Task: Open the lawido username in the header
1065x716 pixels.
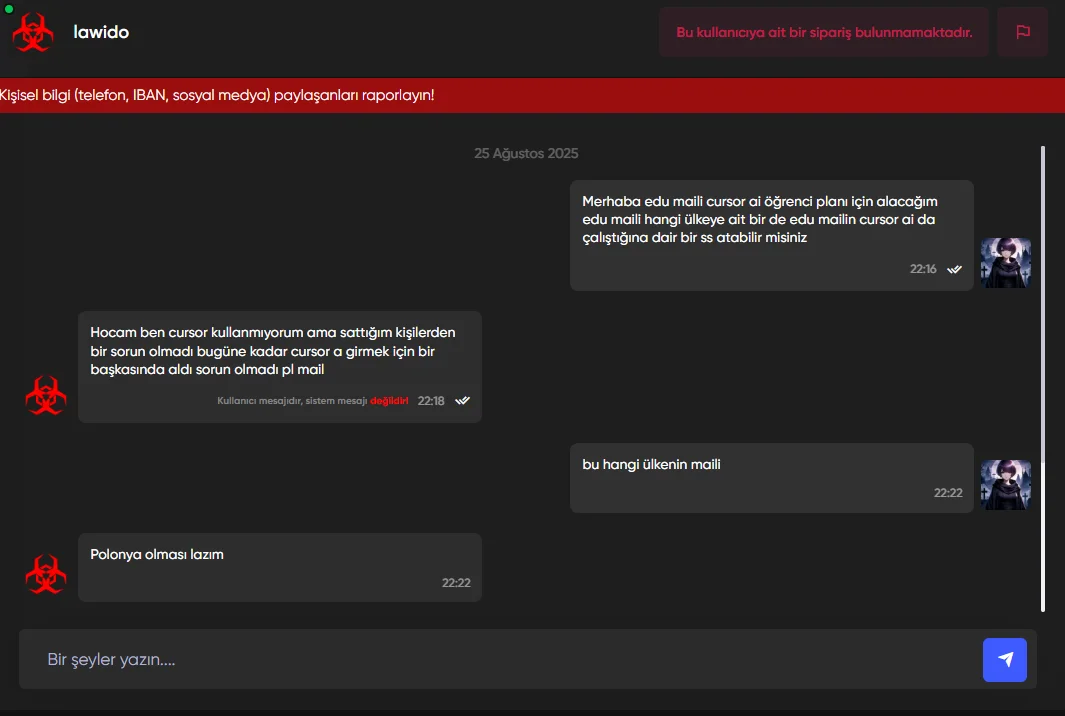Action: click(101, 32)
